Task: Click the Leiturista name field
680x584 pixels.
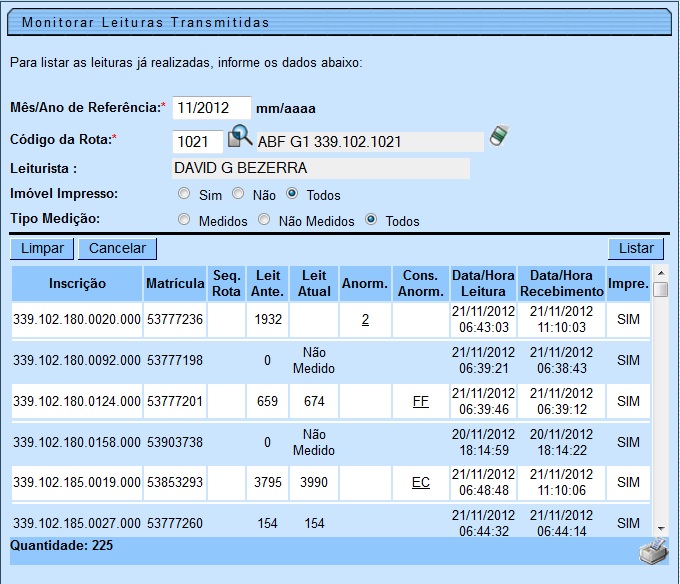Action: click(320, 168)
